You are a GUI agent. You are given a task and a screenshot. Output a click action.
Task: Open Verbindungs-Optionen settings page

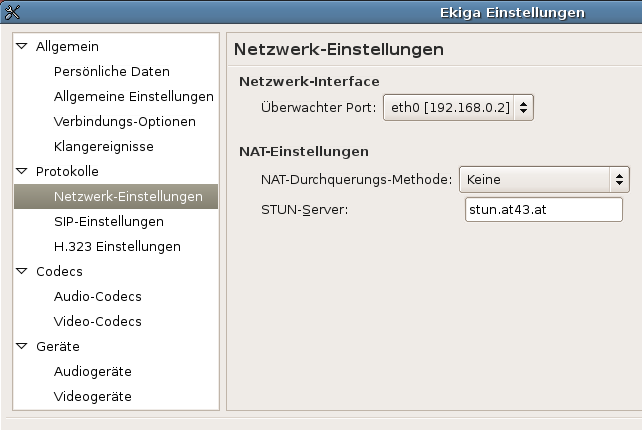pyautogui.click(x=124, y=122)
